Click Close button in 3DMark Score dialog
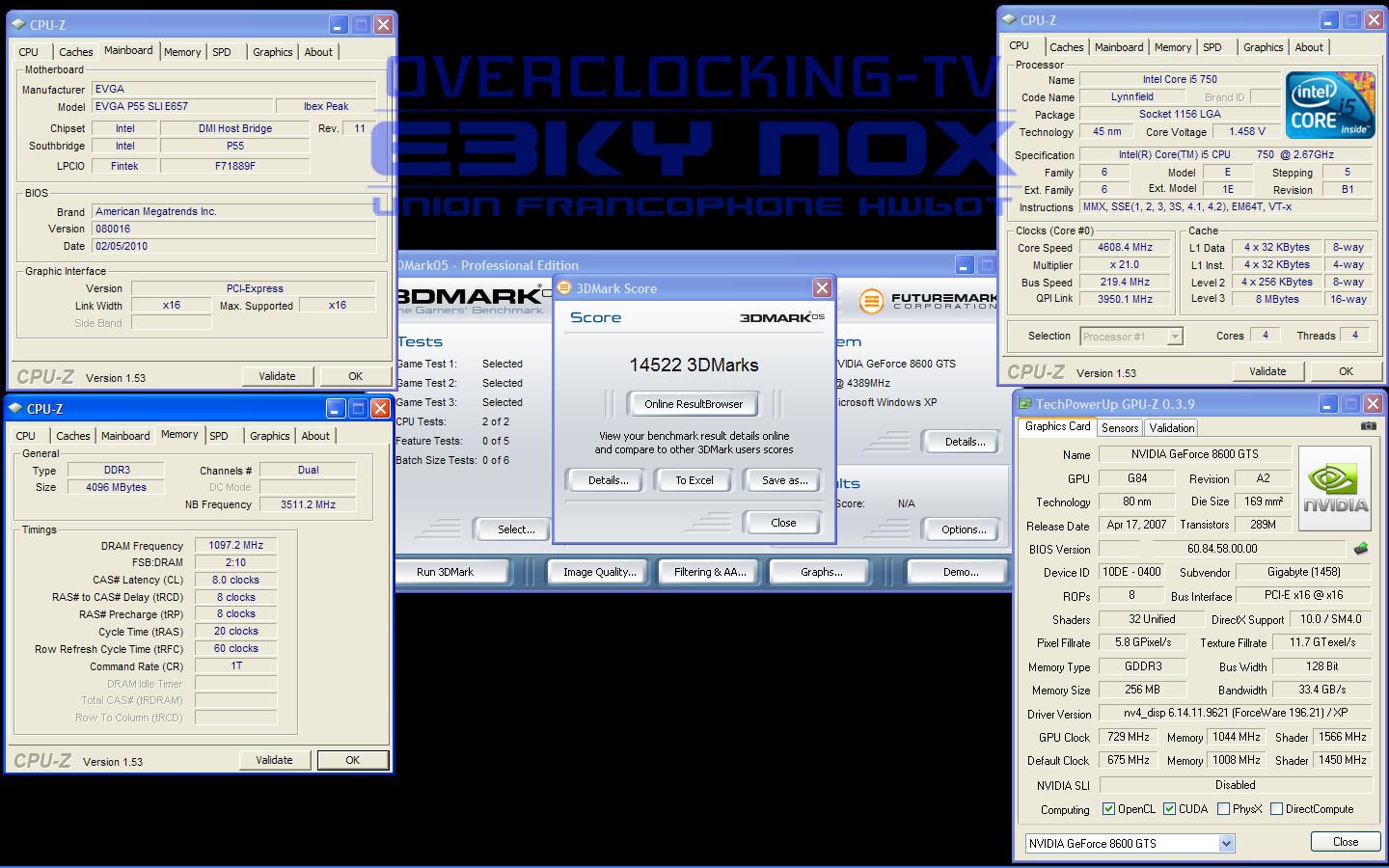Viewport: 1389px width, 868px height. point(783,523)
